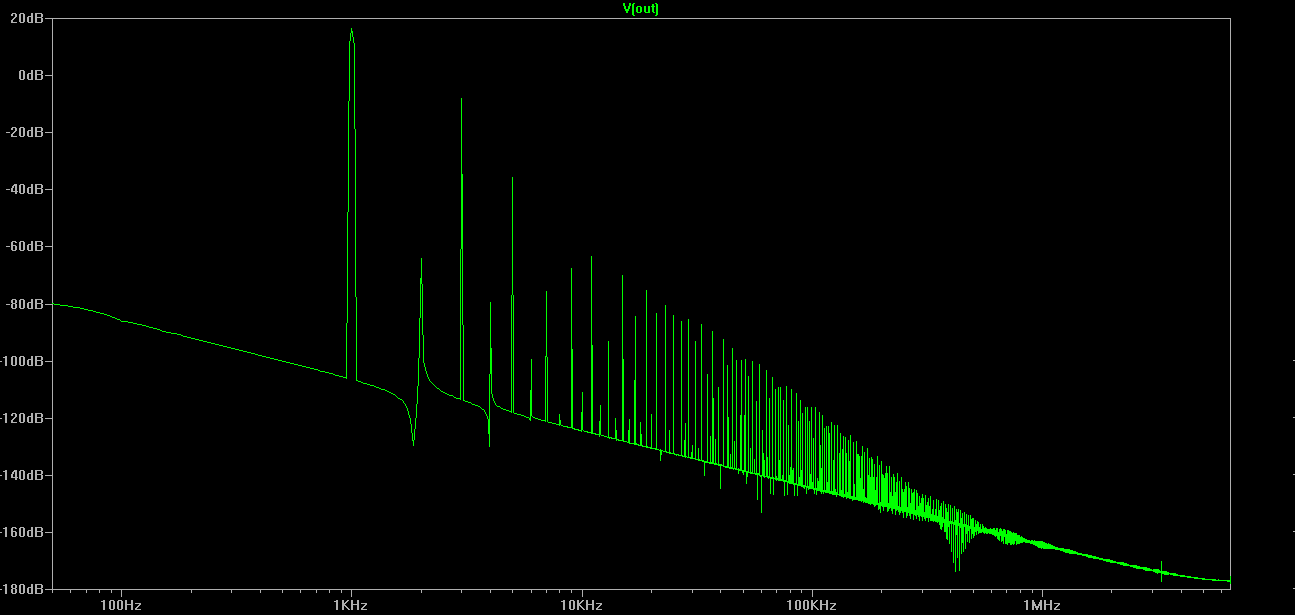Click the V(out) trace label
1295x615 pixels.
[x=641, y=8]
